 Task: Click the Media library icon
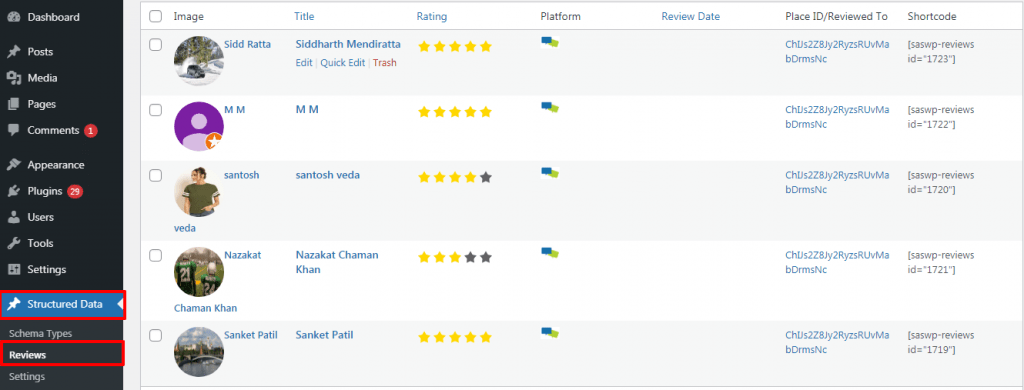[x=13, y=78]
